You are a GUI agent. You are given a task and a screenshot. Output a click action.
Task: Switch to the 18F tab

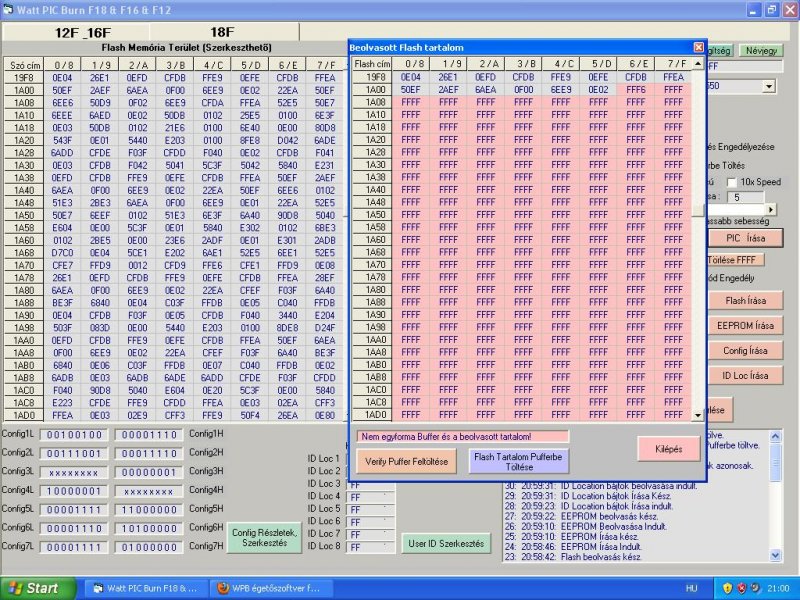click(x=223, y=32)
